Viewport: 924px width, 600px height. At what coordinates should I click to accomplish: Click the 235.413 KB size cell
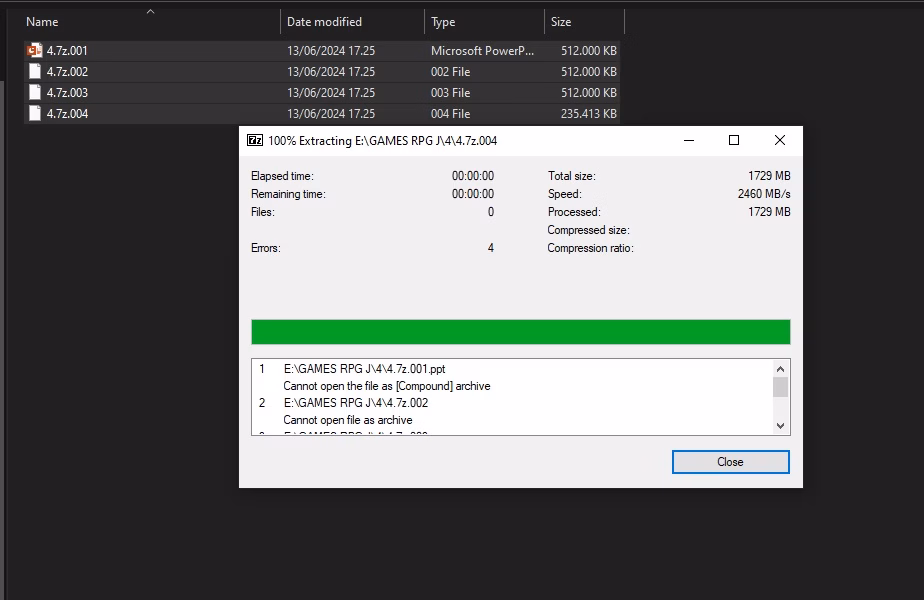coord(588,114)
